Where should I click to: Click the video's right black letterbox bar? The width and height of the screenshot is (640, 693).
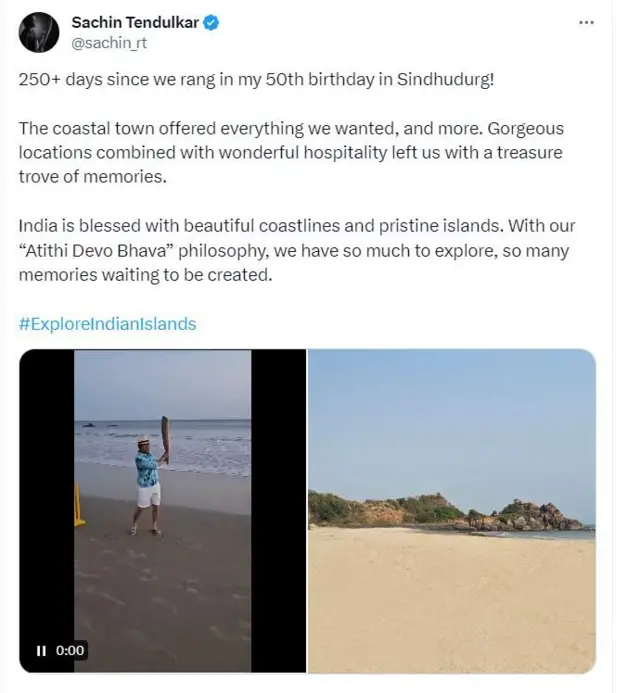(278, 510)
